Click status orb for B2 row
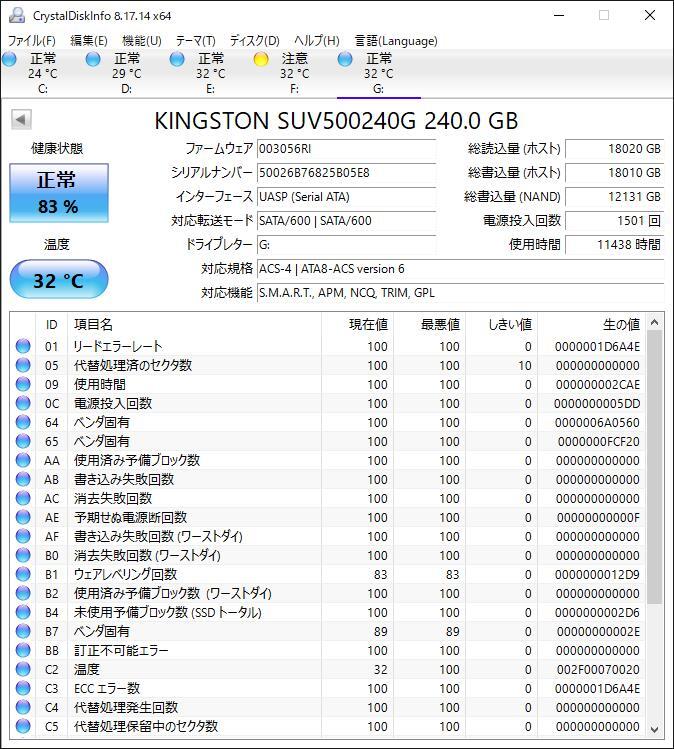Image resolution: width=674 pixels, height=749 pixels. (23, 593)
